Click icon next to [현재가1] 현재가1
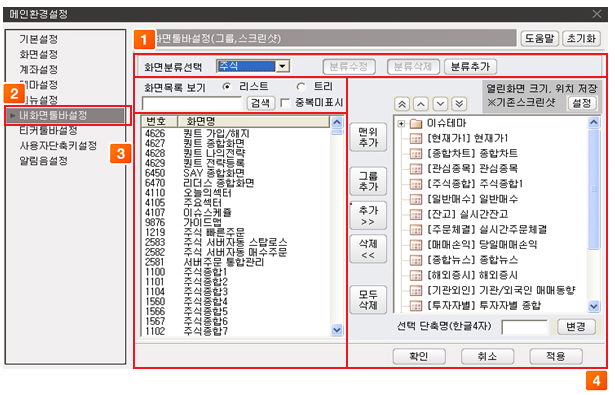Screen dimensions: 615x395 click(415, 138)
